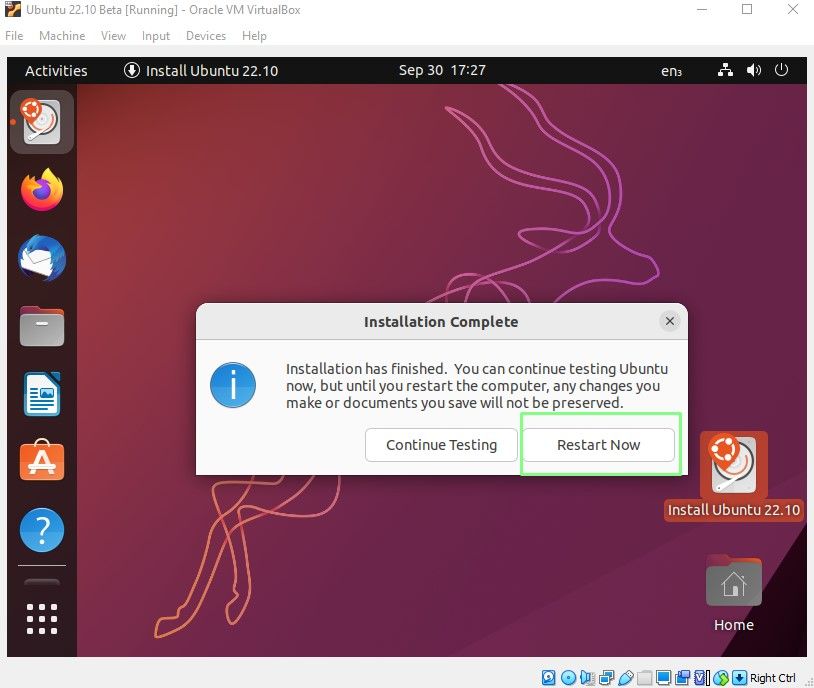This screenshot has width=814, height=688.
Task: Open the power menu in the top bar
Action: pyautogui.click(x=782, y=70)
